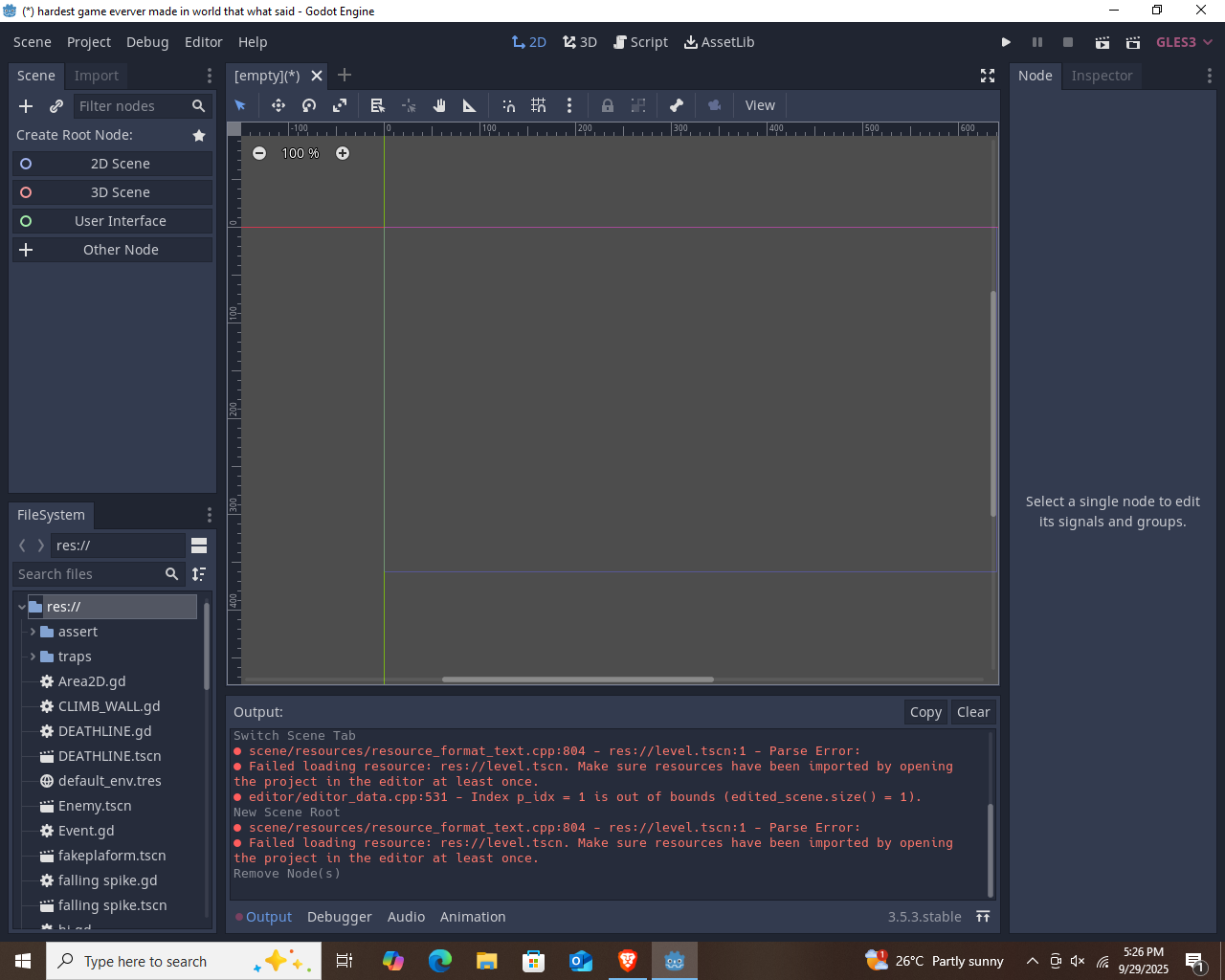Screen dimensions: 1225x980
Task: Select the Select Mode arrow tool
Action: 240,105
